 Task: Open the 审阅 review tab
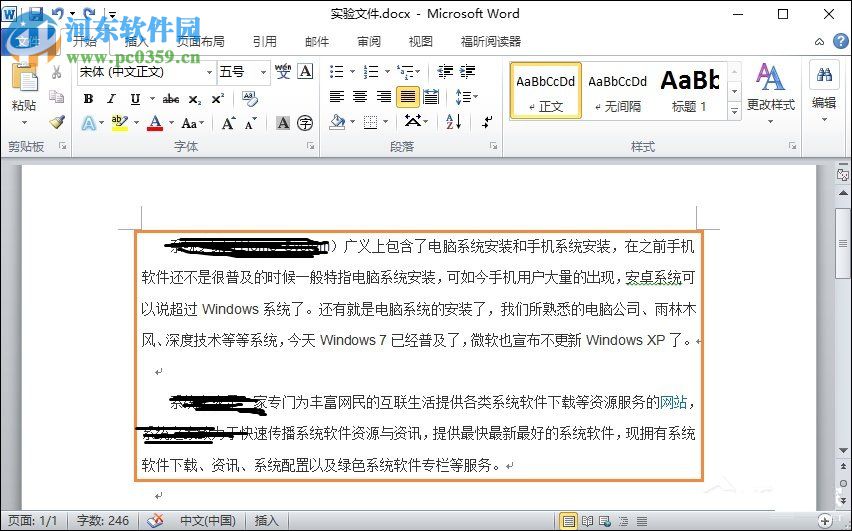point(369,42)
